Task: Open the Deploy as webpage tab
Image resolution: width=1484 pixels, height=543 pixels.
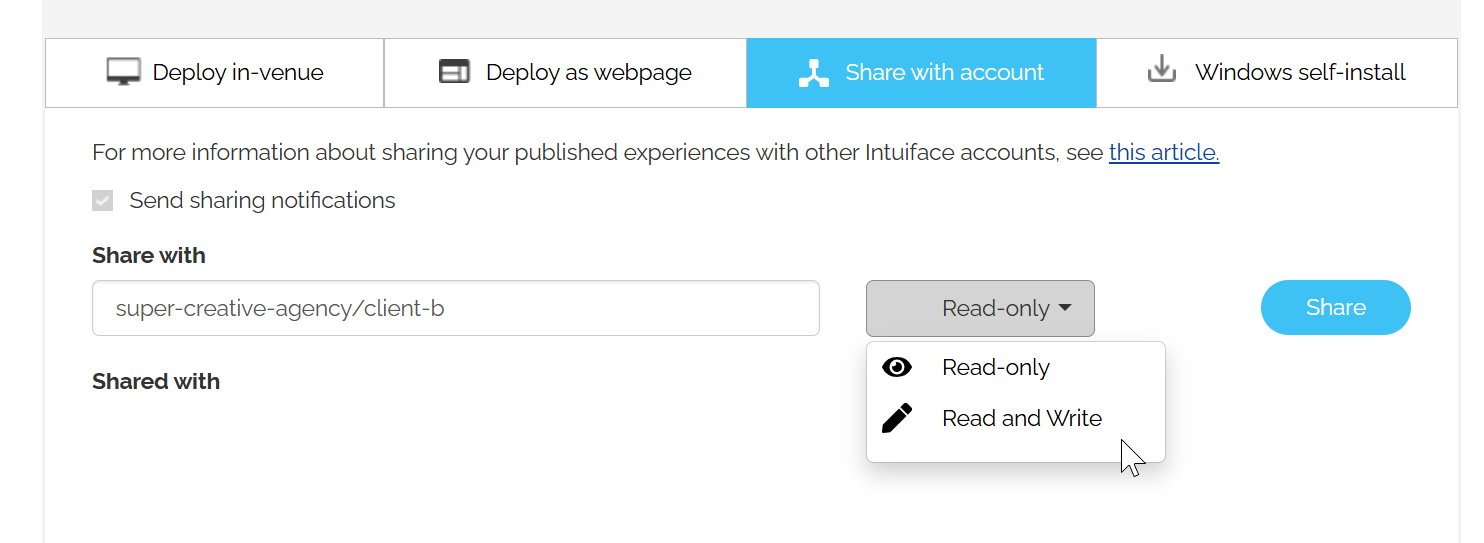Action: click(565, 72)
